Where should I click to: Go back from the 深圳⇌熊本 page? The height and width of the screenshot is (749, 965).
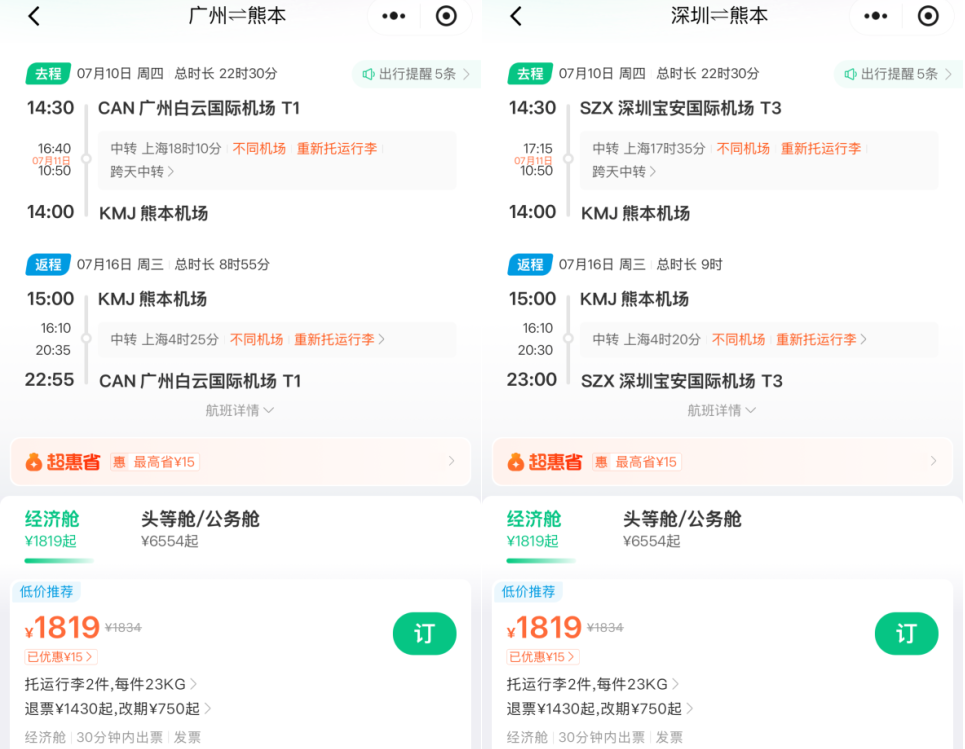(x=516, y=17)
